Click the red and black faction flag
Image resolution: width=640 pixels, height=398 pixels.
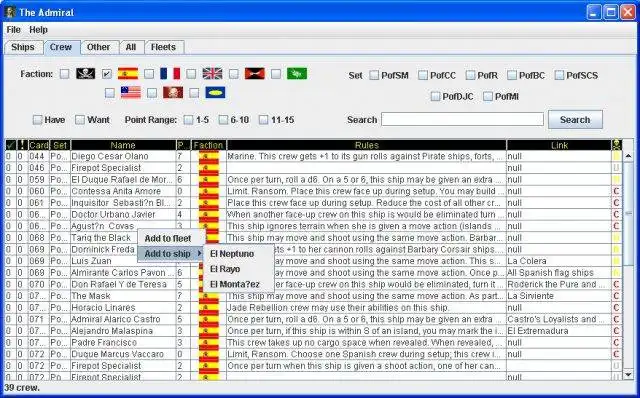pyautogui.click(x=255, y=74)
